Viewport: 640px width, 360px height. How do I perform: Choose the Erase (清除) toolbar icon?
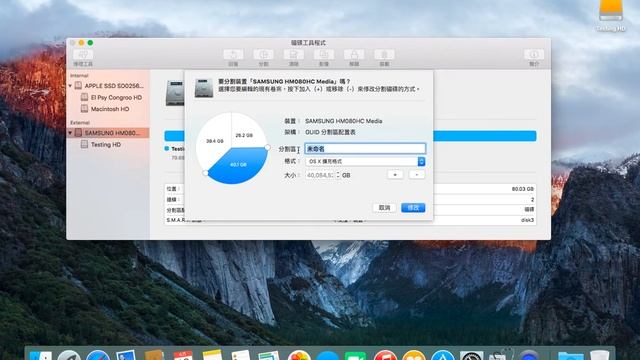click(x=293, y=55)
